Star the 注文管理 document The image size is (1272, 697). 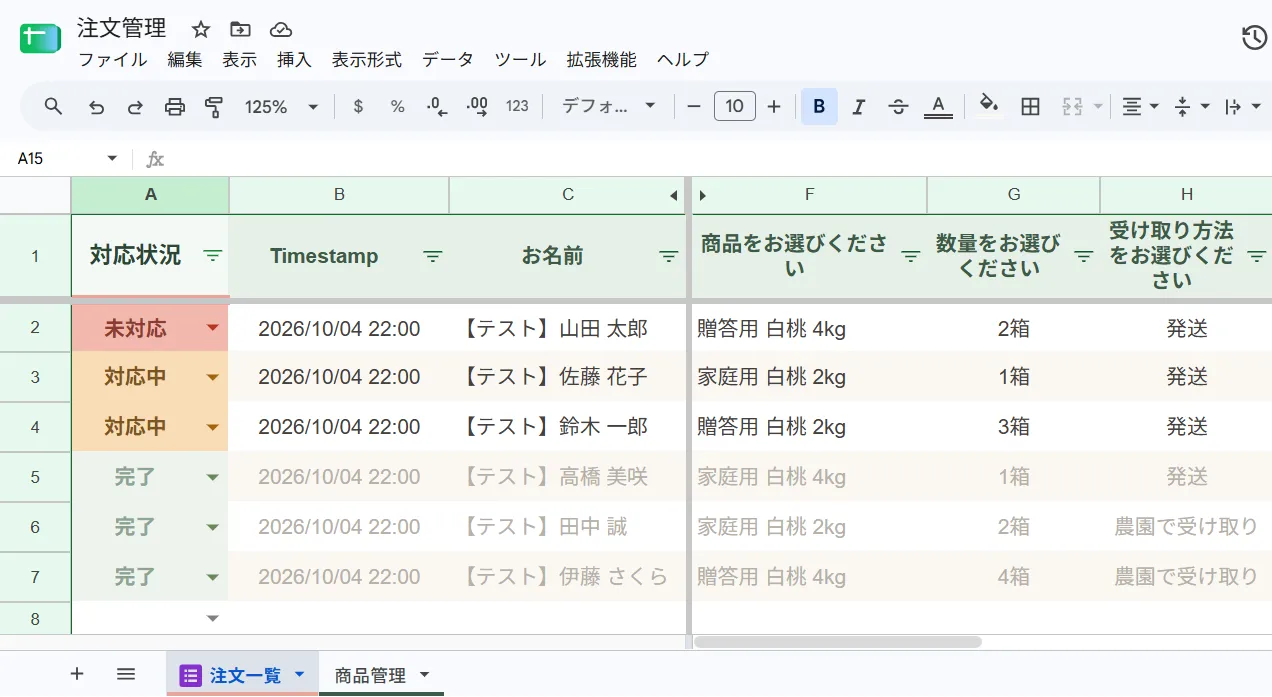(x=201, y=29)
